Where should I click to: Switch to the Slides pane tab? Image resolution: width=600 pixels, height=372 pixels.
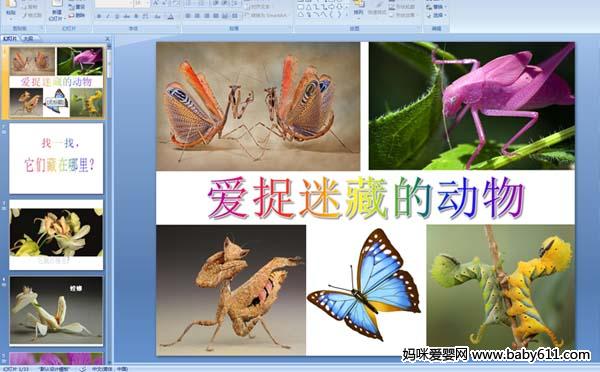click(x=10, y=38)
